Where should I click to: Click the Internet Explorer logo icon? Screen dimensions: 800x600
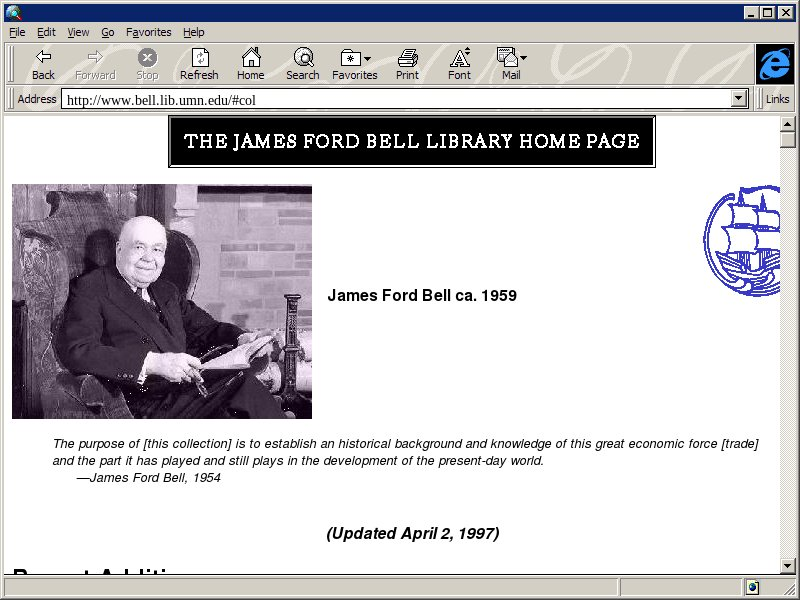click(774, 64)
